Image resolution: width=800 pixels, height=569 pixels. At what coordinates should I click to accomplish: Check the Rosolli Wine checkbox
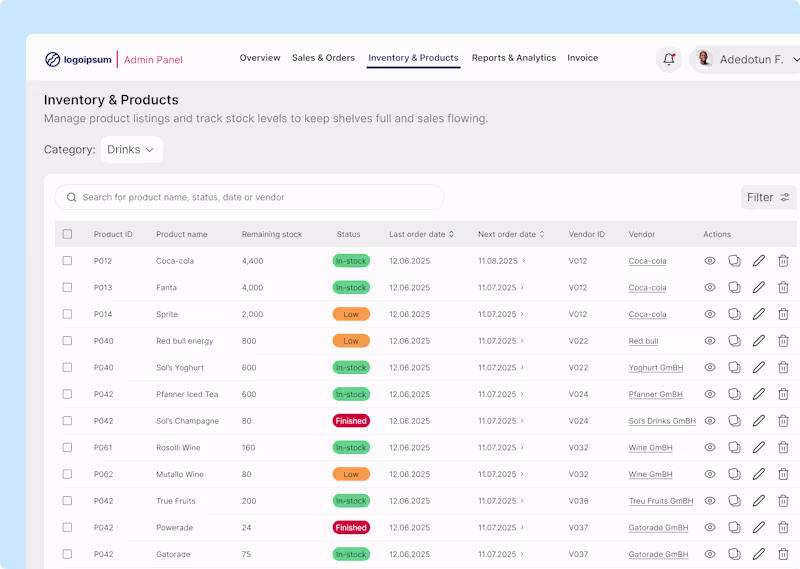[x=67, y=447]
